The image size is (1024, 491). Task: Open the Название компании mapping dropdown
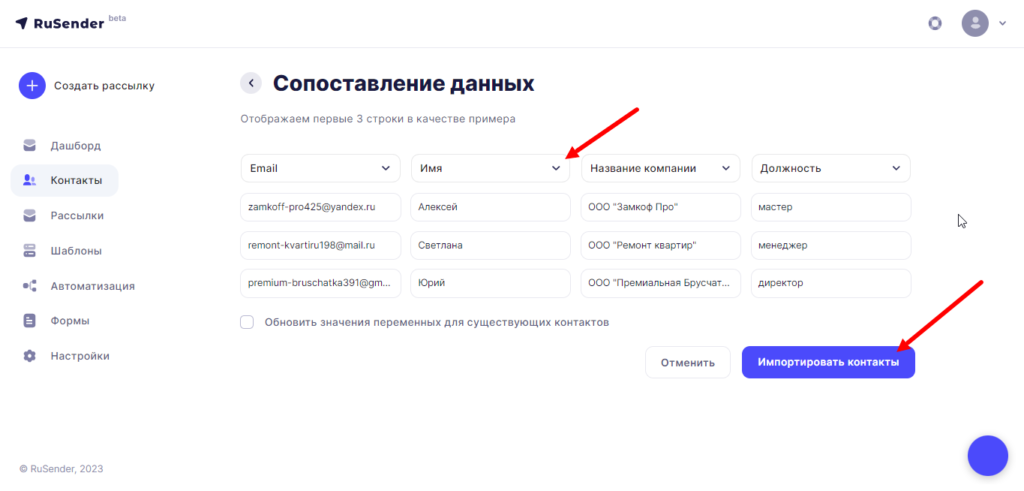pyautogui.click(x=660, y=168)
